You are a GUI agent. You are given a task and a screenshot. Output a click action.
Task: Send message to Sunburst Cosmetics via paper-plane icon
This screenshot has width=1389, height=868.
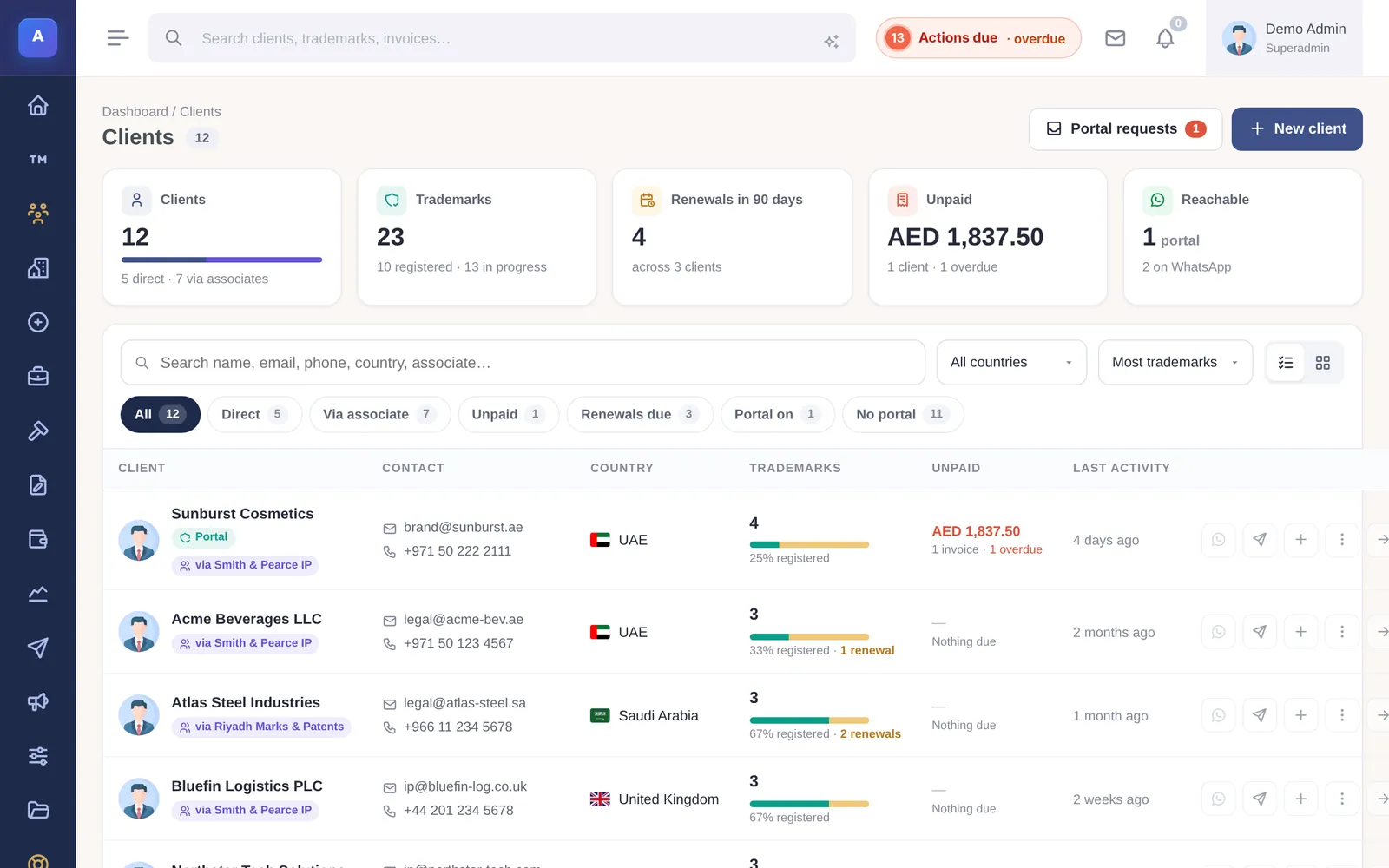1259,540
